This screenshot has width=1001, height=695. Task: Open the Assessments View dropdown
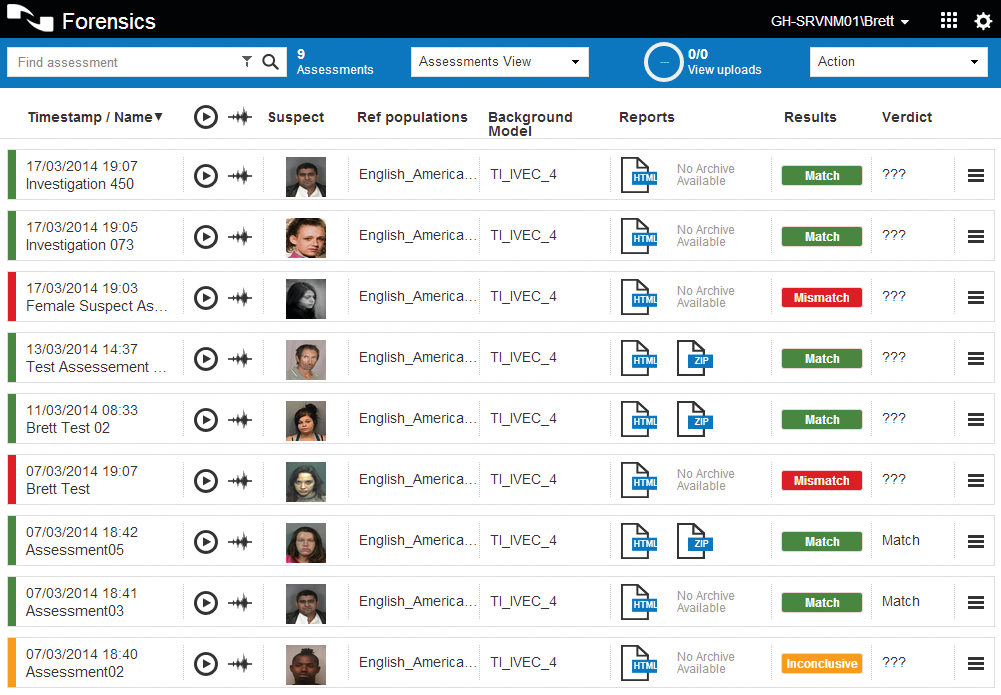pos(499,61)
